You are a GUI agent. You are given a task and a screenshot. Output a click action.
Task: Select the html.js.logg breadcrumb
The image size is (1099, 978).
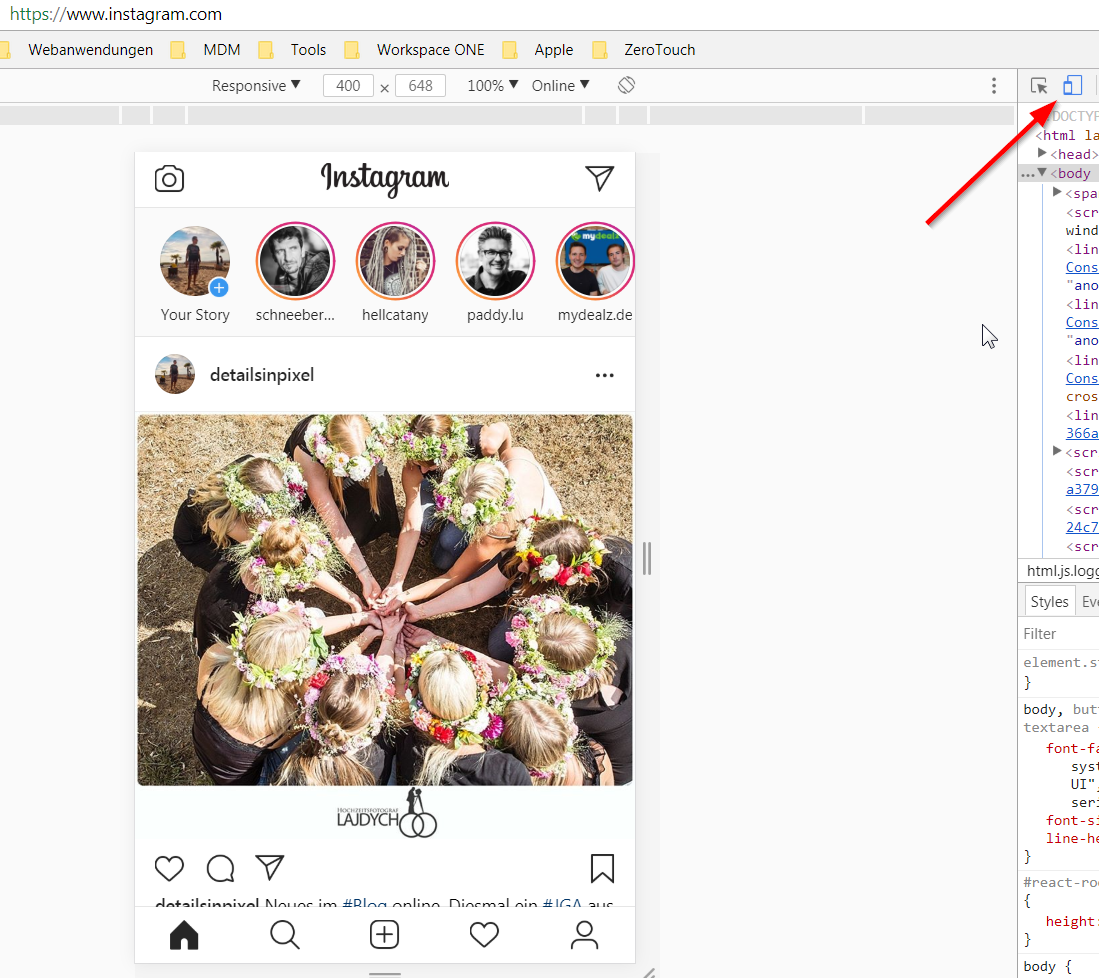point(1062,571)
